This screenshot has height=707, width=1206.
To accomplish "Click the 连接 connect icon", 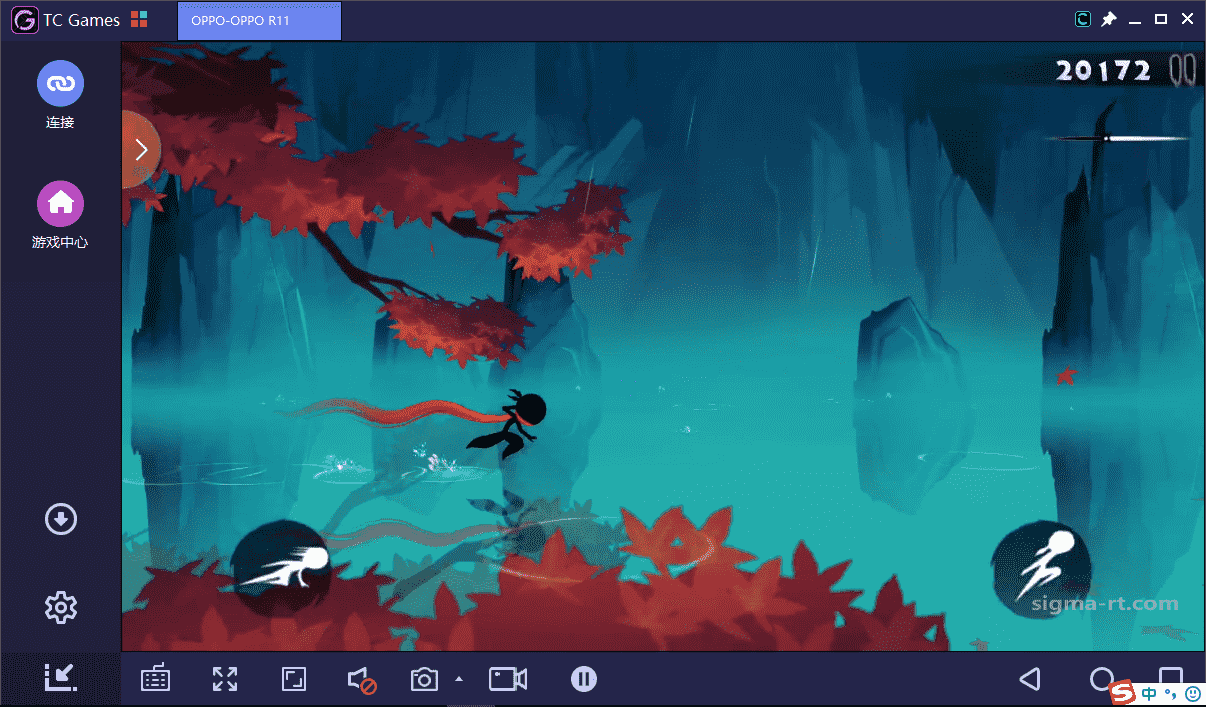I will [60, 83].
